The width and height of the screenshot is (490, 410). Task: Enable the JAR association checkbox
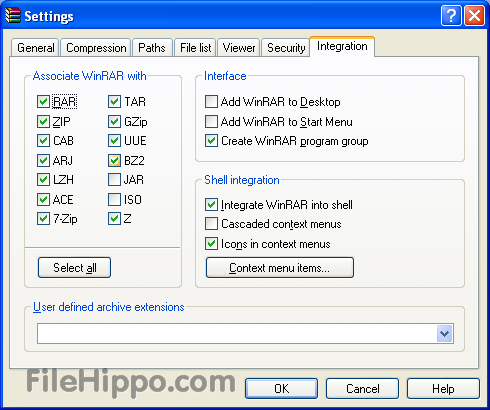coord(114,180)
